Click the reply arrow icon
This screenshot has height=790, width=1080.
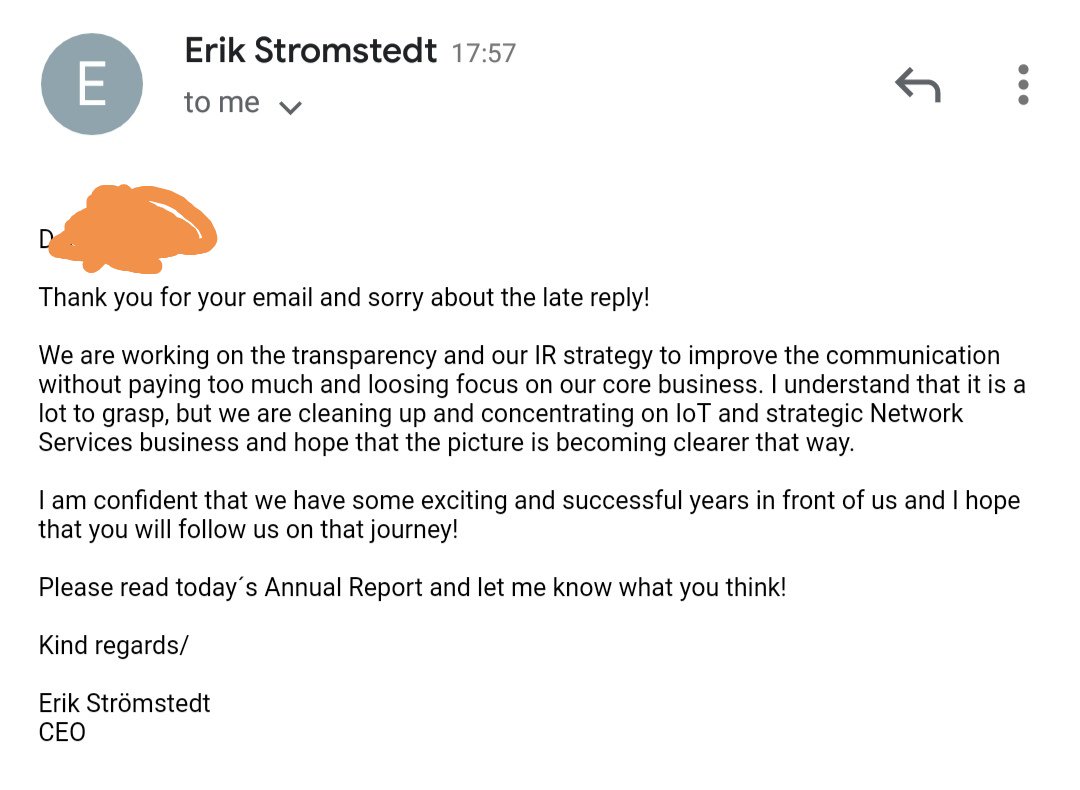pos(917,85)
